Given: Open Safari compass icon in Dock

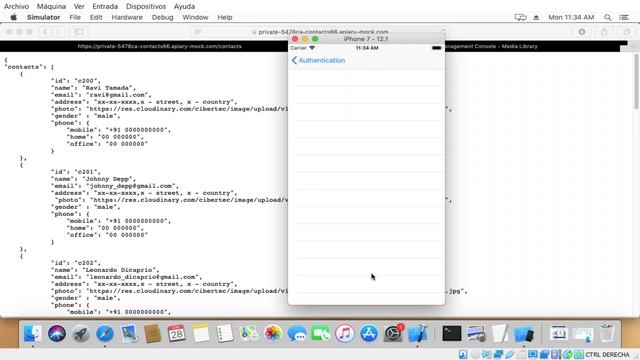Looking at the screenshot, I should 105,333.
